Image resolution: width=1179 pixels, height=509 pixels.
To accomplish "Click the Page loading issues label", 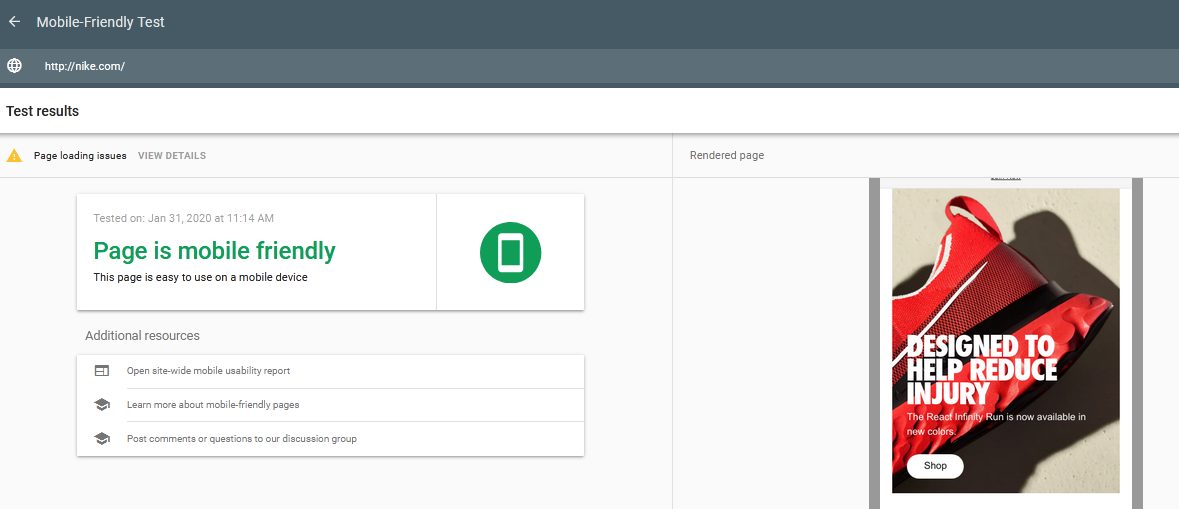I will (x=80, y=156).
